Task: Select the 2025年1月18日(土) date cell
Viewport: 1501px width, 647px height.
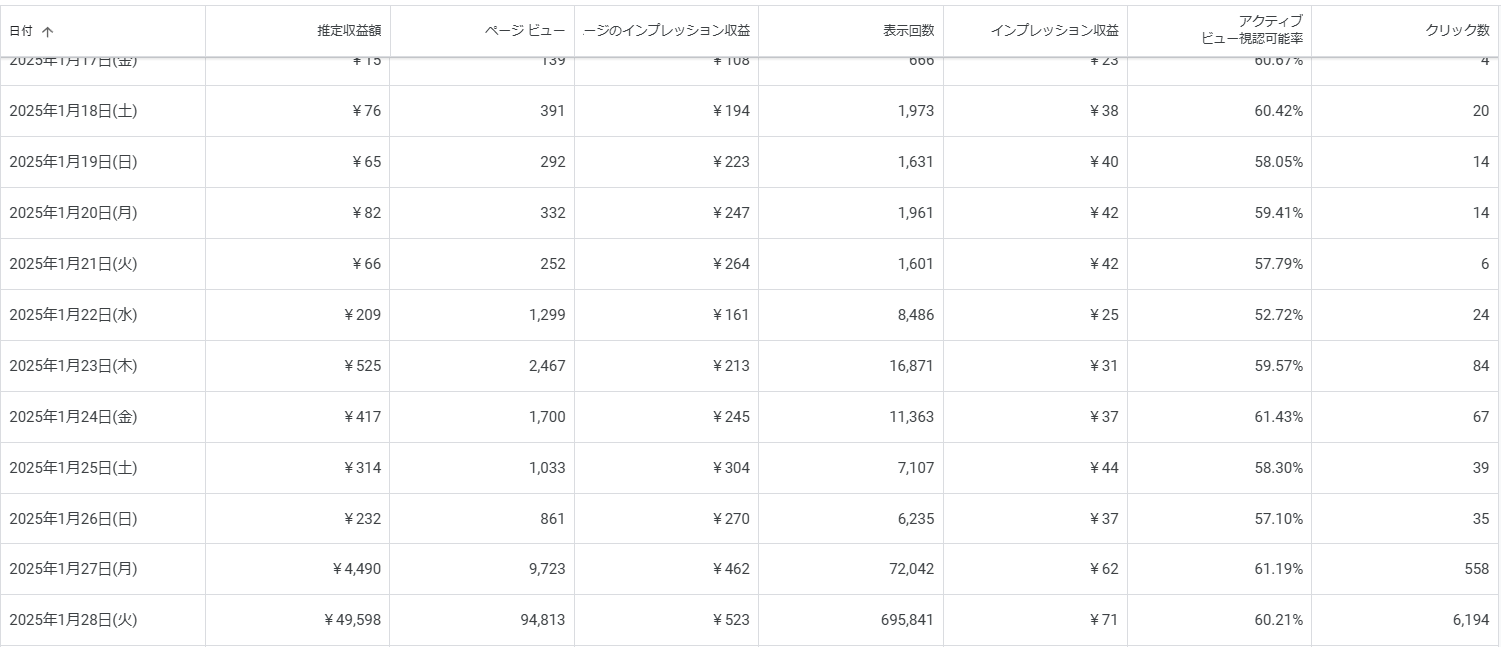Action: (73, 111)
